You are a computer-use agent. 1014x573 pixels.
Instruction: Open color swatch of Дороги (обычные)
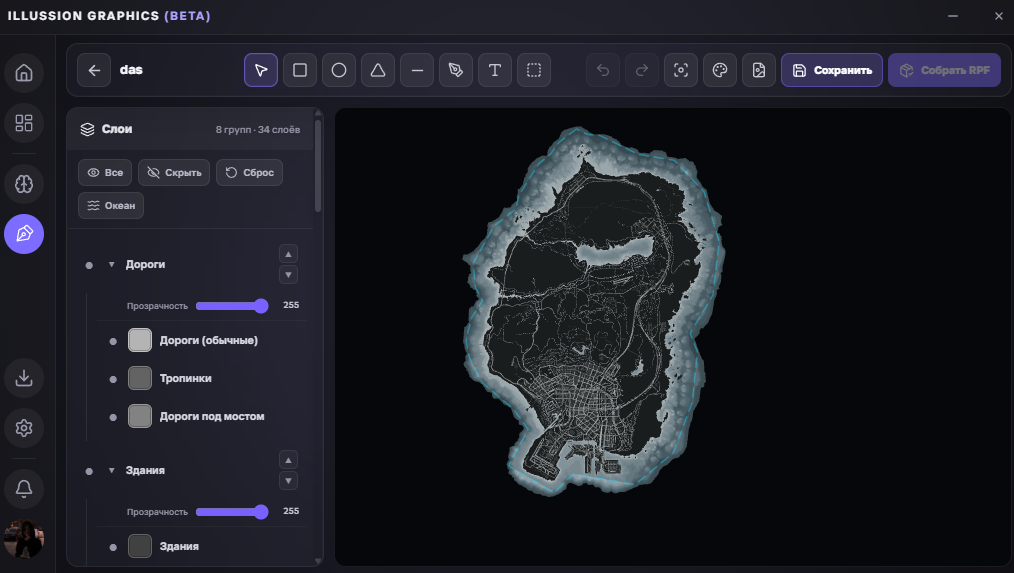click(140, 340)
